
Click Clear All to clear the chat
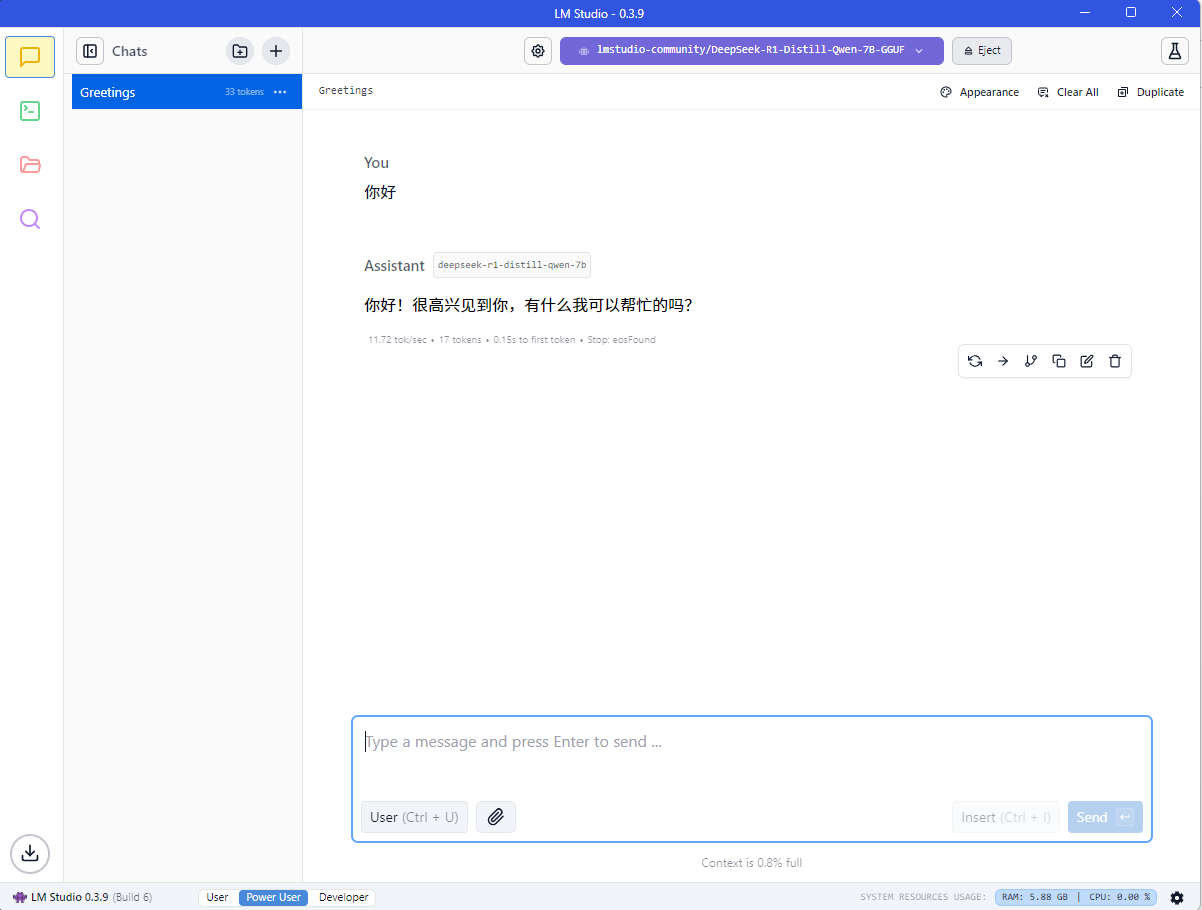tap(1067, 92)
